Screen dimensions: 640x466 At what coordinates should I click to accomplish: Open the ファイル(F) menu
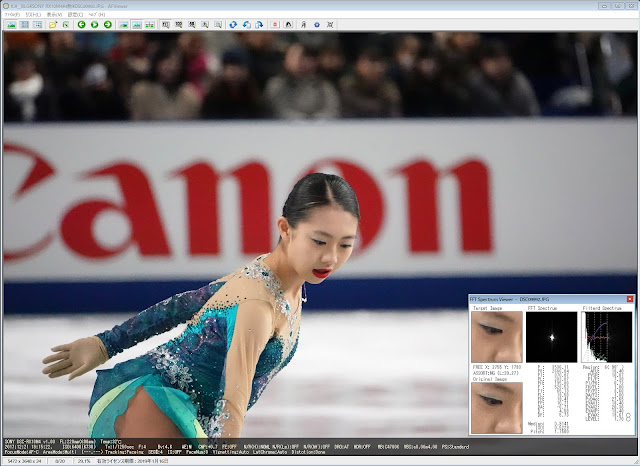click(x=12, y=14)
